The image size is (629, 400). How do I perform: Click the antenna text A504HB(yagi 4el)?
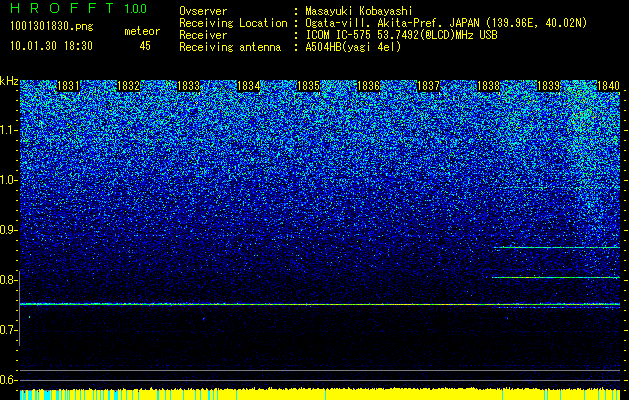pyautogui.click(x=353, y=47)
